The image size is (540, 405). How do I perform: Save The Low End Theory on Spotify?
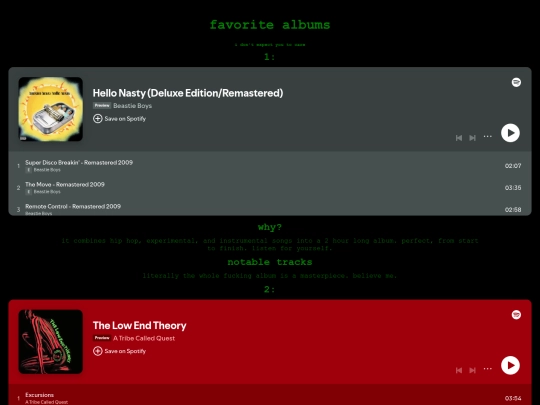click(x=120, y=351)
